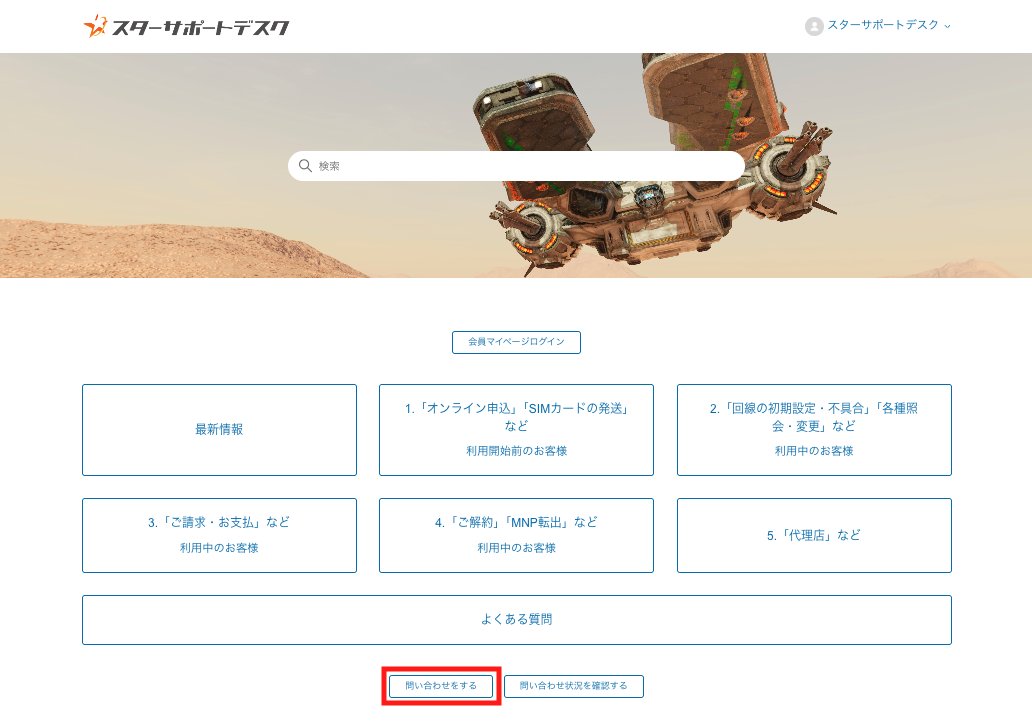
Task: Open the スターサポートデスク account dropdown
Action: click(889, 25)
